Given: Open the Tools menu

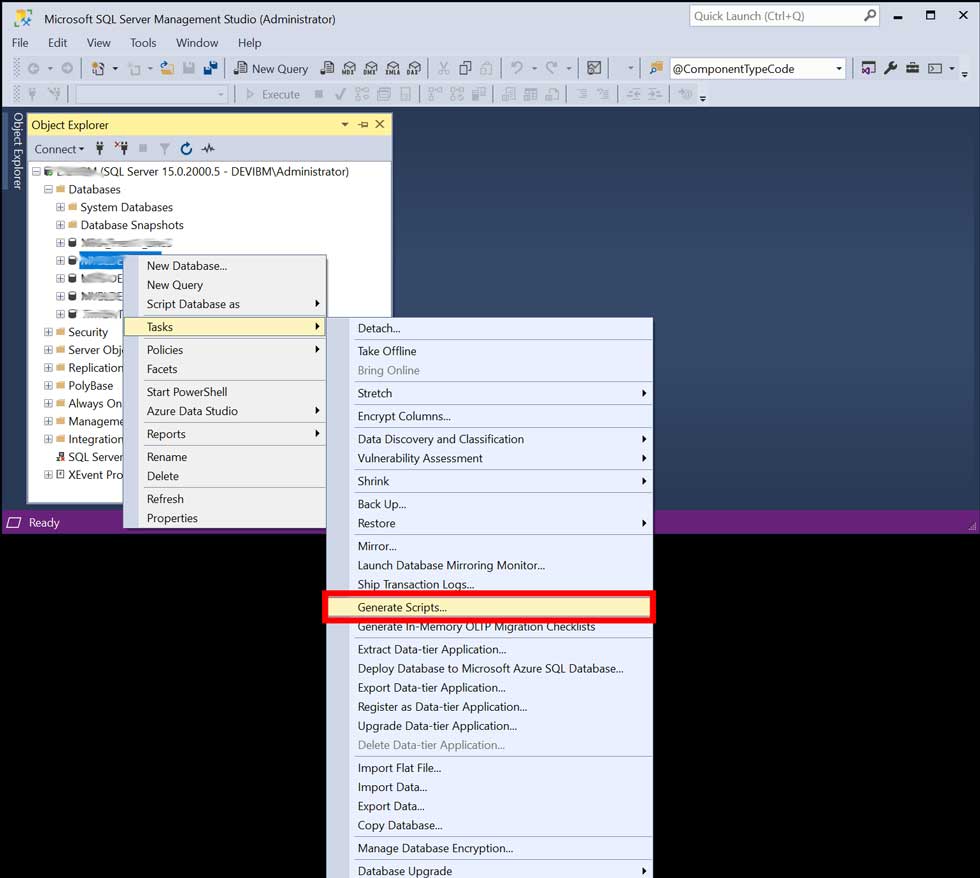Looking at the screenshot, I should 143,42.
